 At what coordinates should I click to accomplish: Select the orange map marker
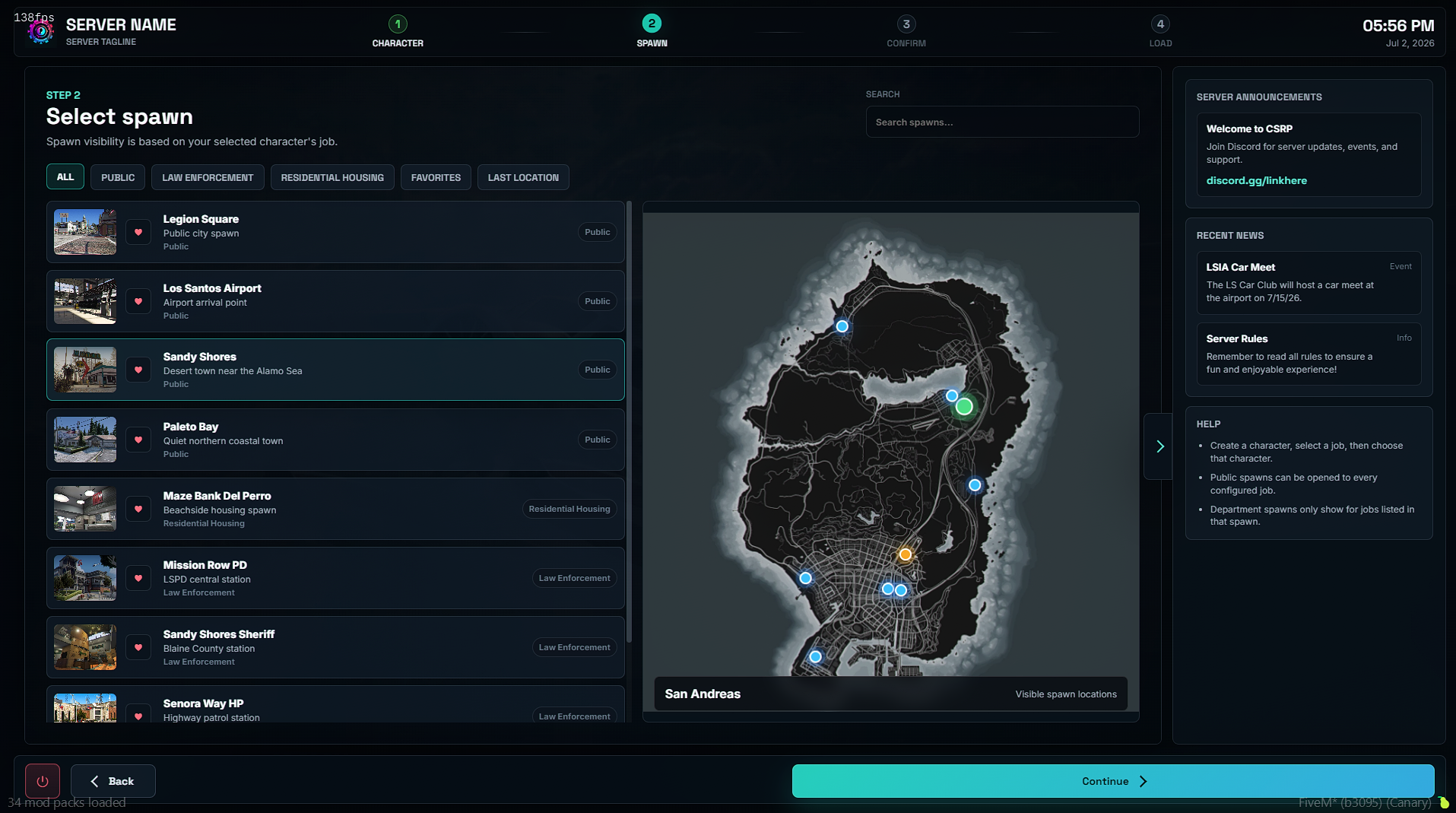pos(905,554)
